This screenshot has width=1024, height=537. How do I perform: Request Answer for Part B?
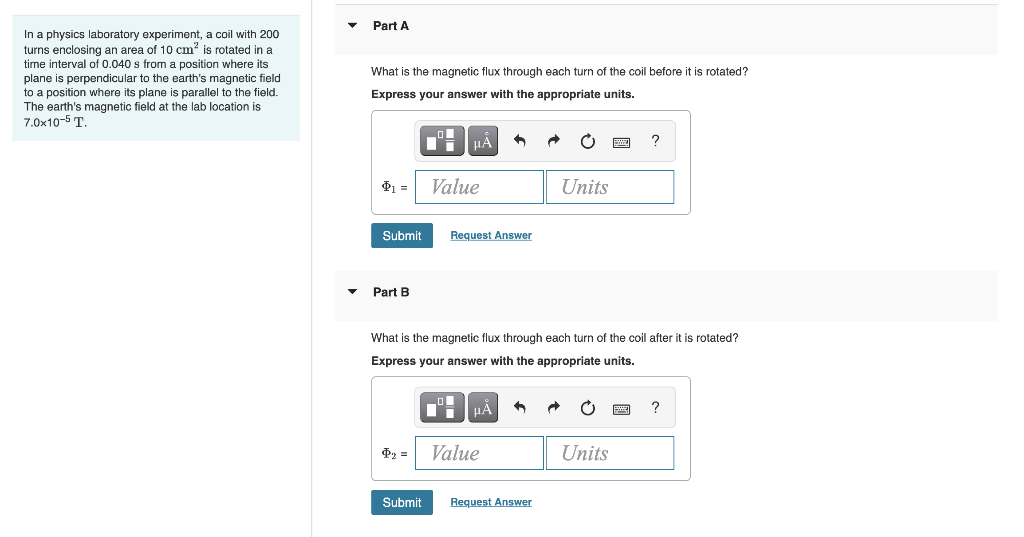point(491,502)
